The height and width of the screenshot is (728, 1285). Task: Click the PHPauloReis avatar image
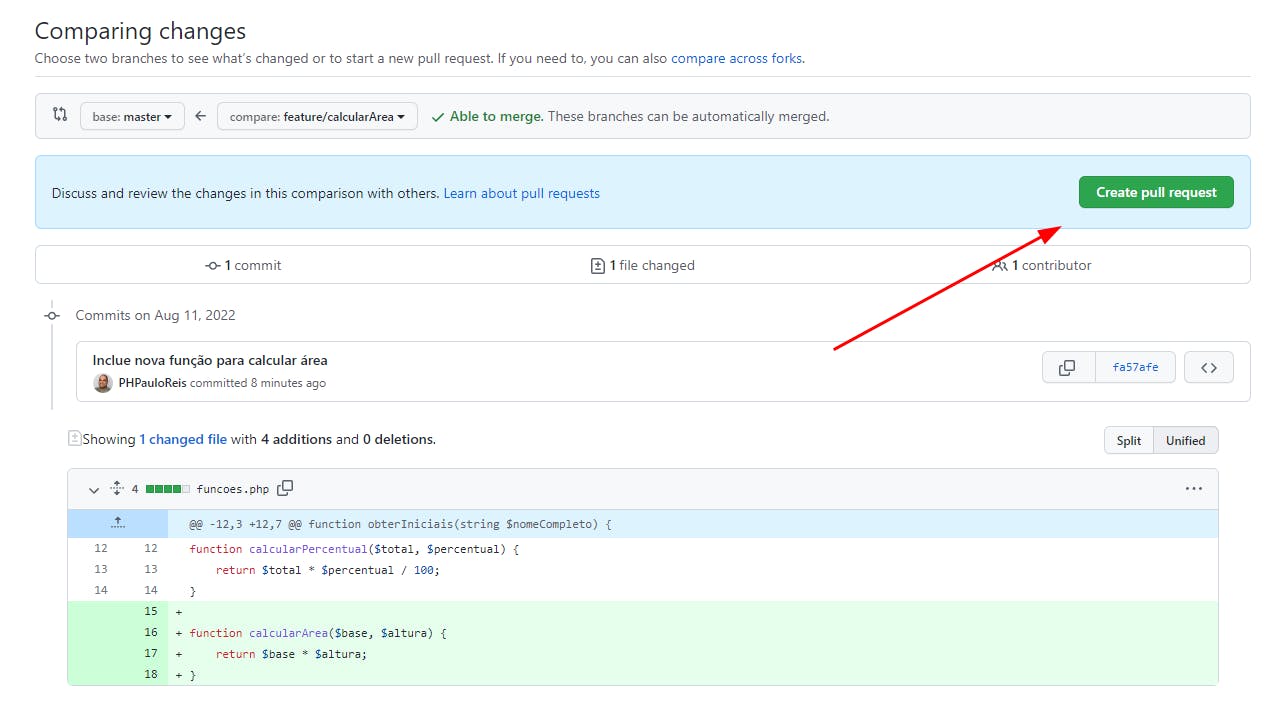pyautogui.click(x=103, y=383)
